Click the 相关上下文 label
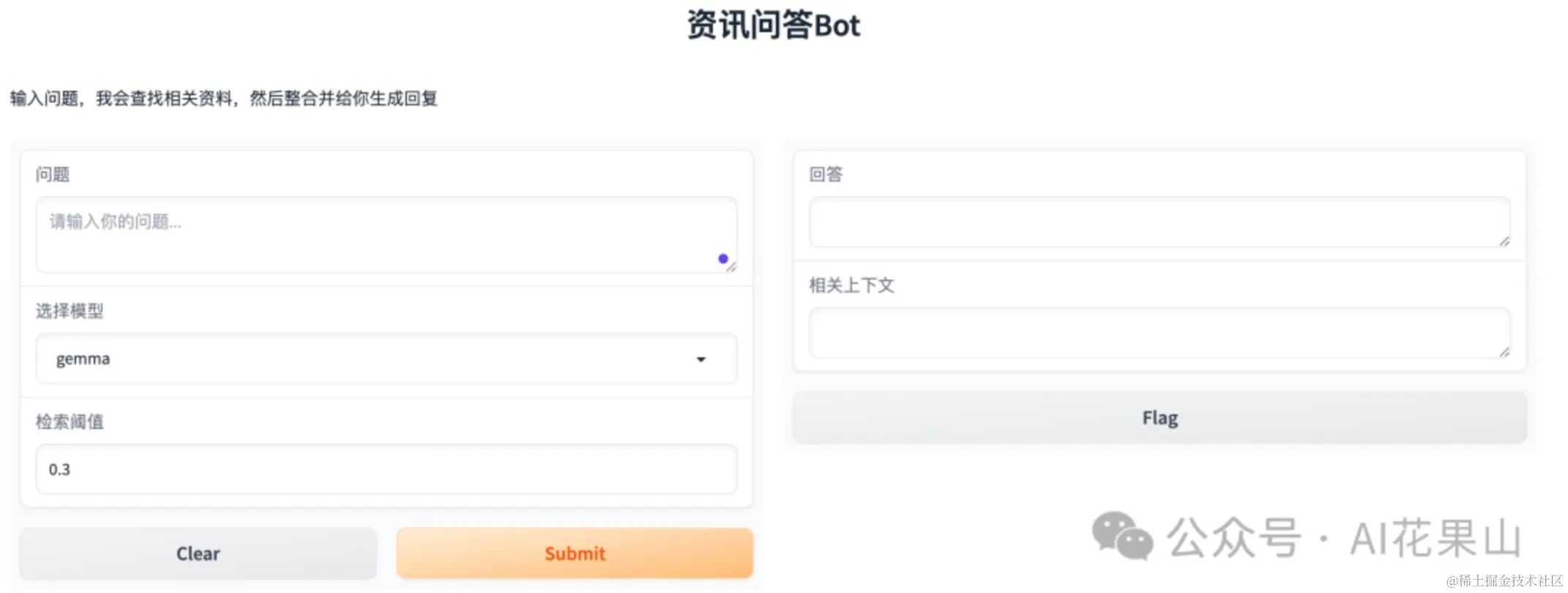 (851, 286)
